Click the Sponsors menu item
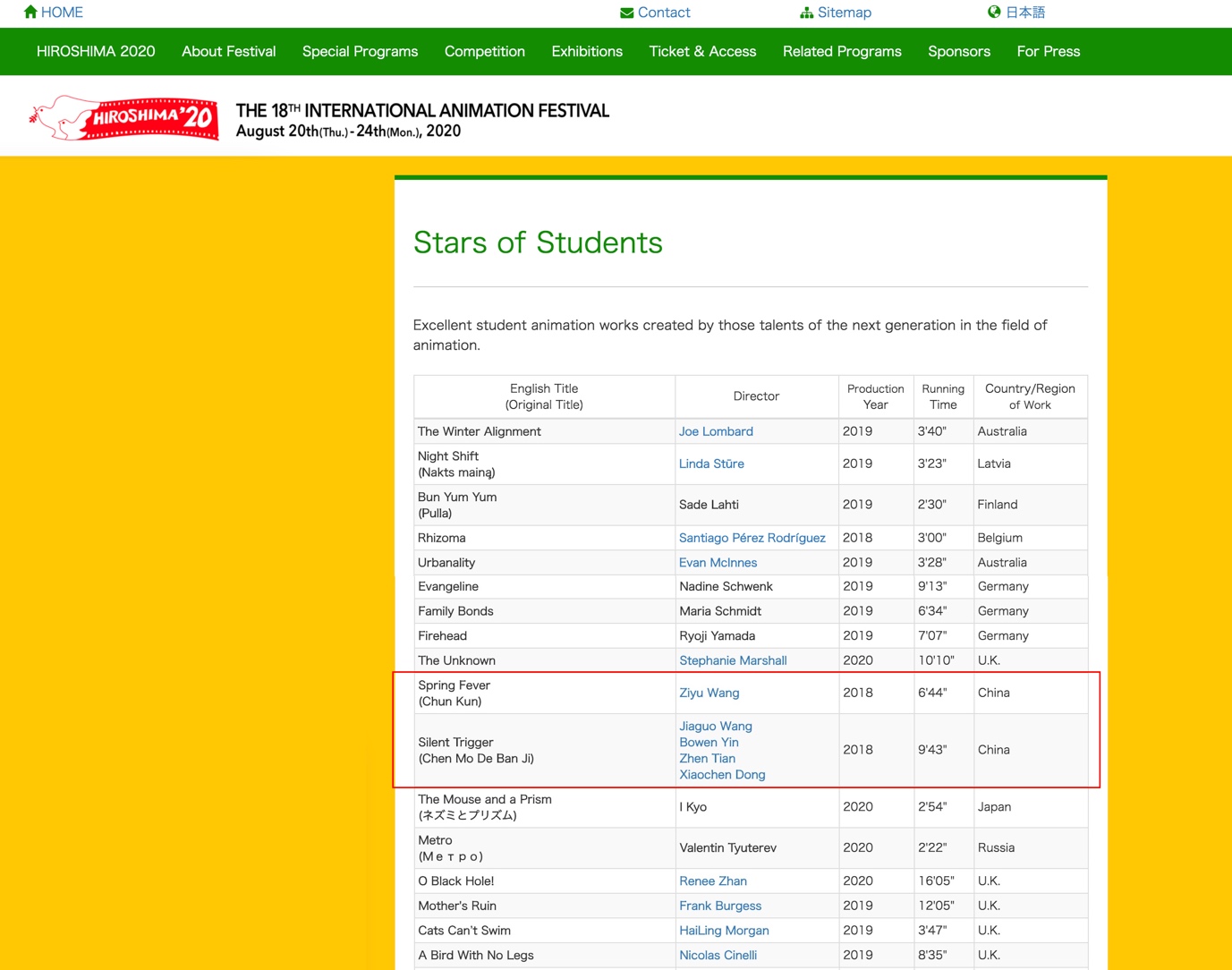Image resolution: width=1232 pixels, height=970 pixels. tap(958, 52)
